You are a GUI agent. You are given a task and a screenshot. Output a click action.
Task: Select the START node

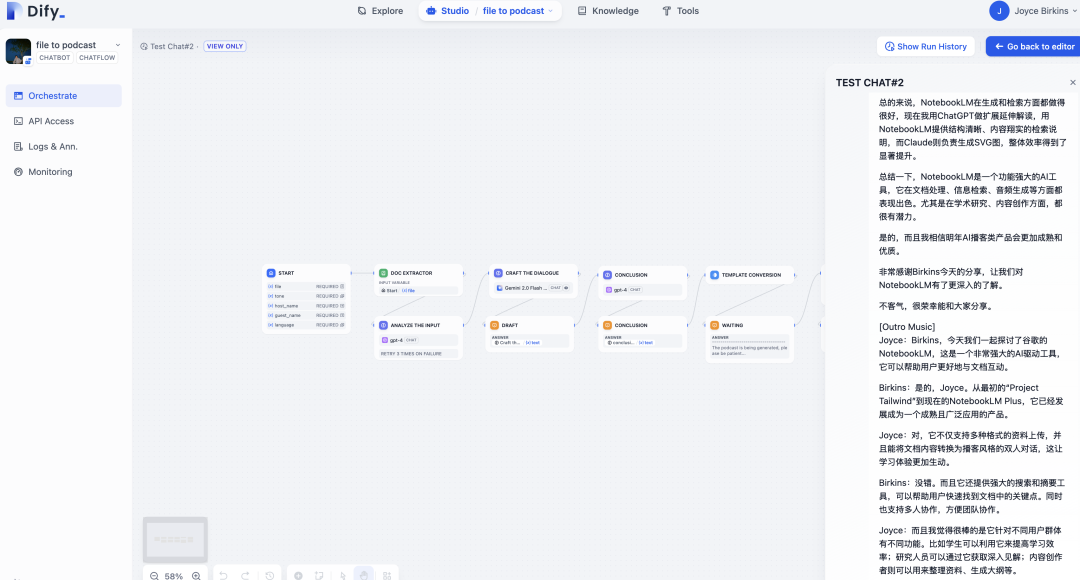[x=307, y=298]
